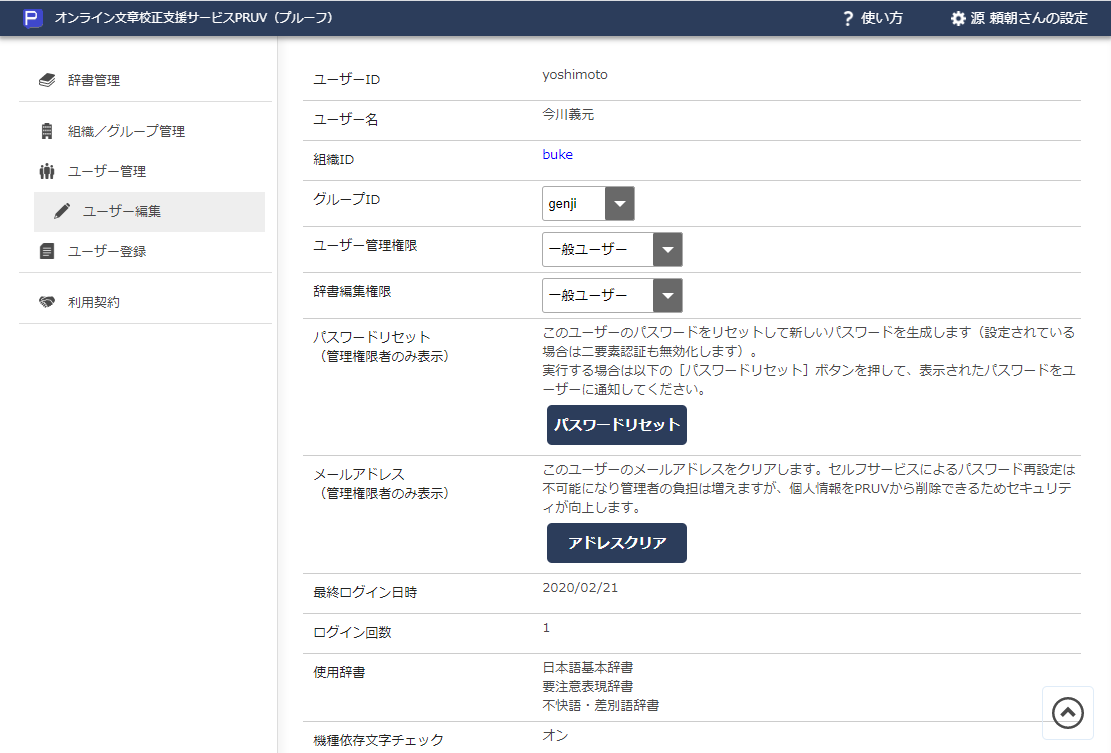Open settings via the gear icon

coord(956,17)
